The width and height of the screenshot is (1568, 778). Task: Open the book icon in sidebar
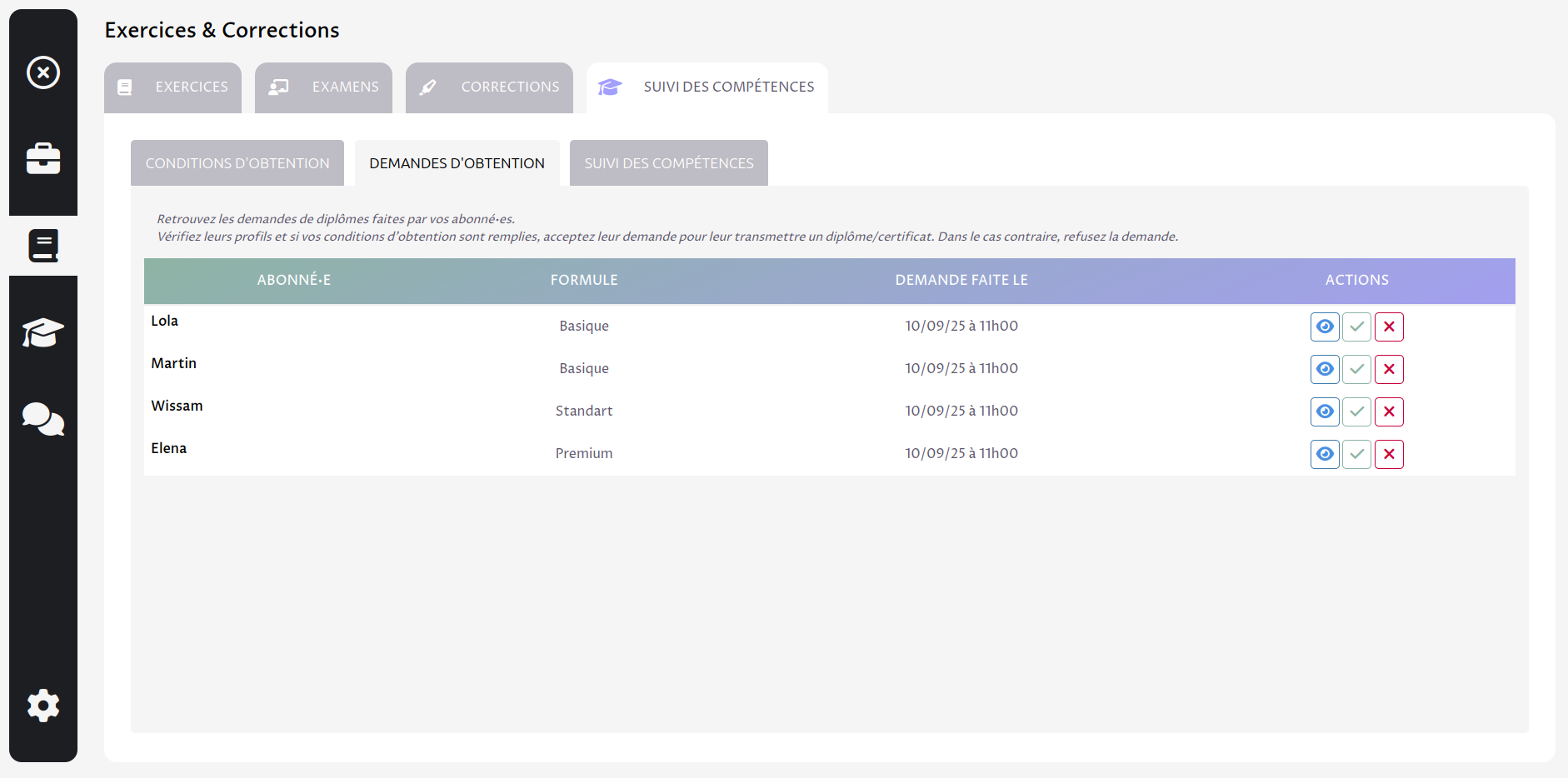coord(43,246)
